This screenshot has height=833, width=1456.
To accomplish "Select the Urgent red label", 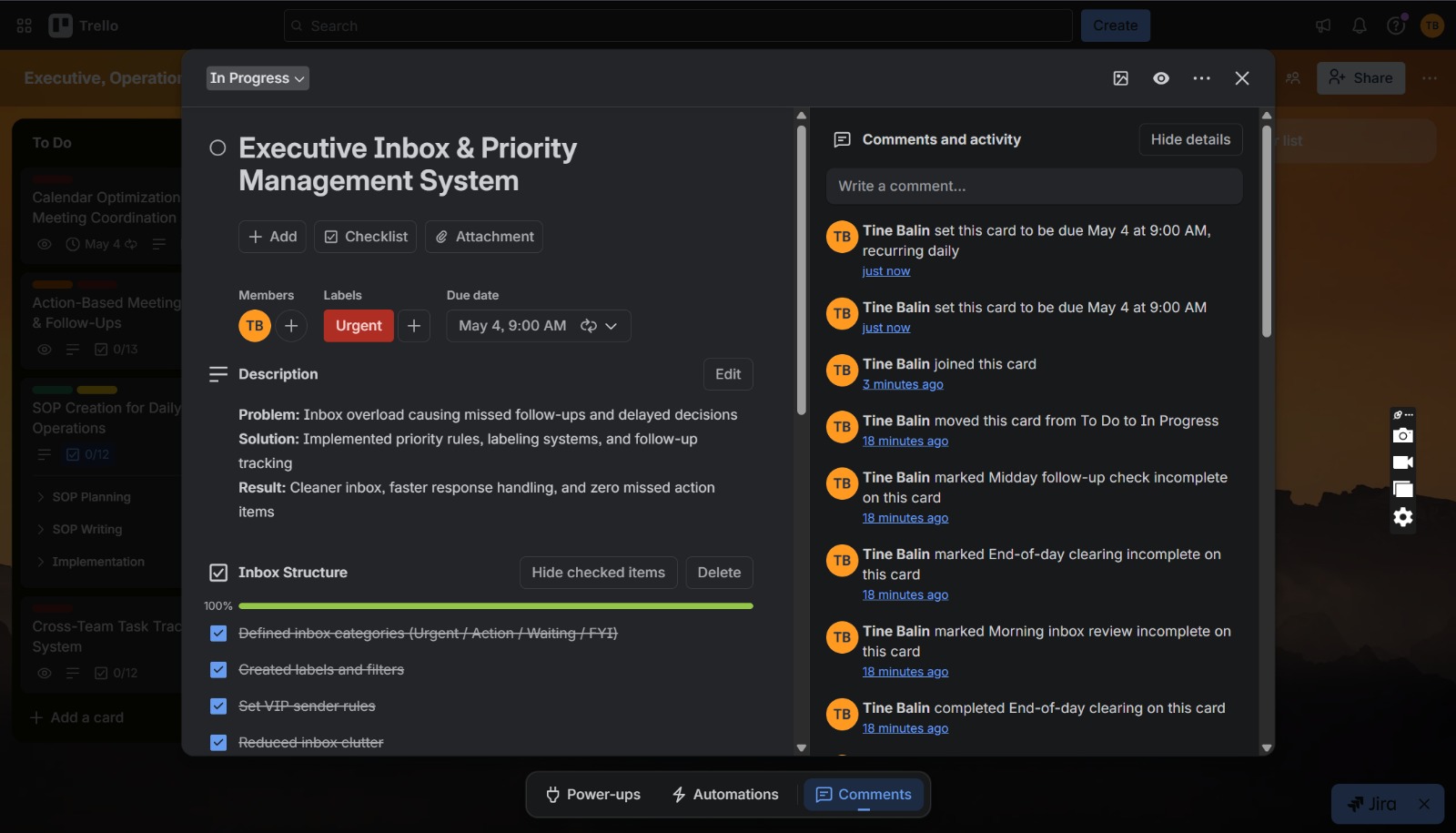I will tap(359, 326).
